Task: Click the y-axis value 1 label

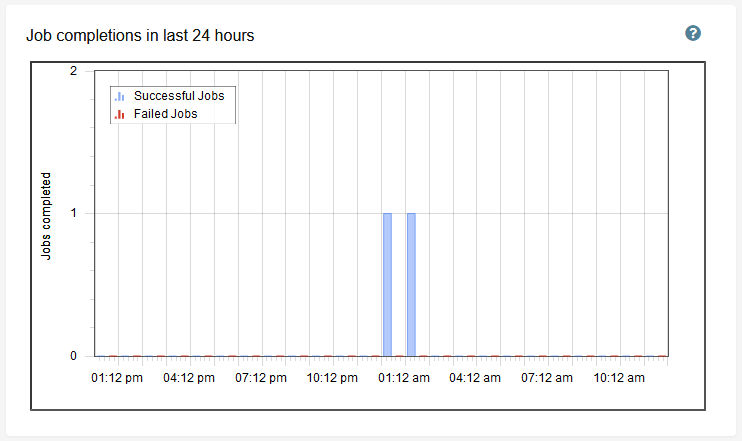Action: click(74, 213)
